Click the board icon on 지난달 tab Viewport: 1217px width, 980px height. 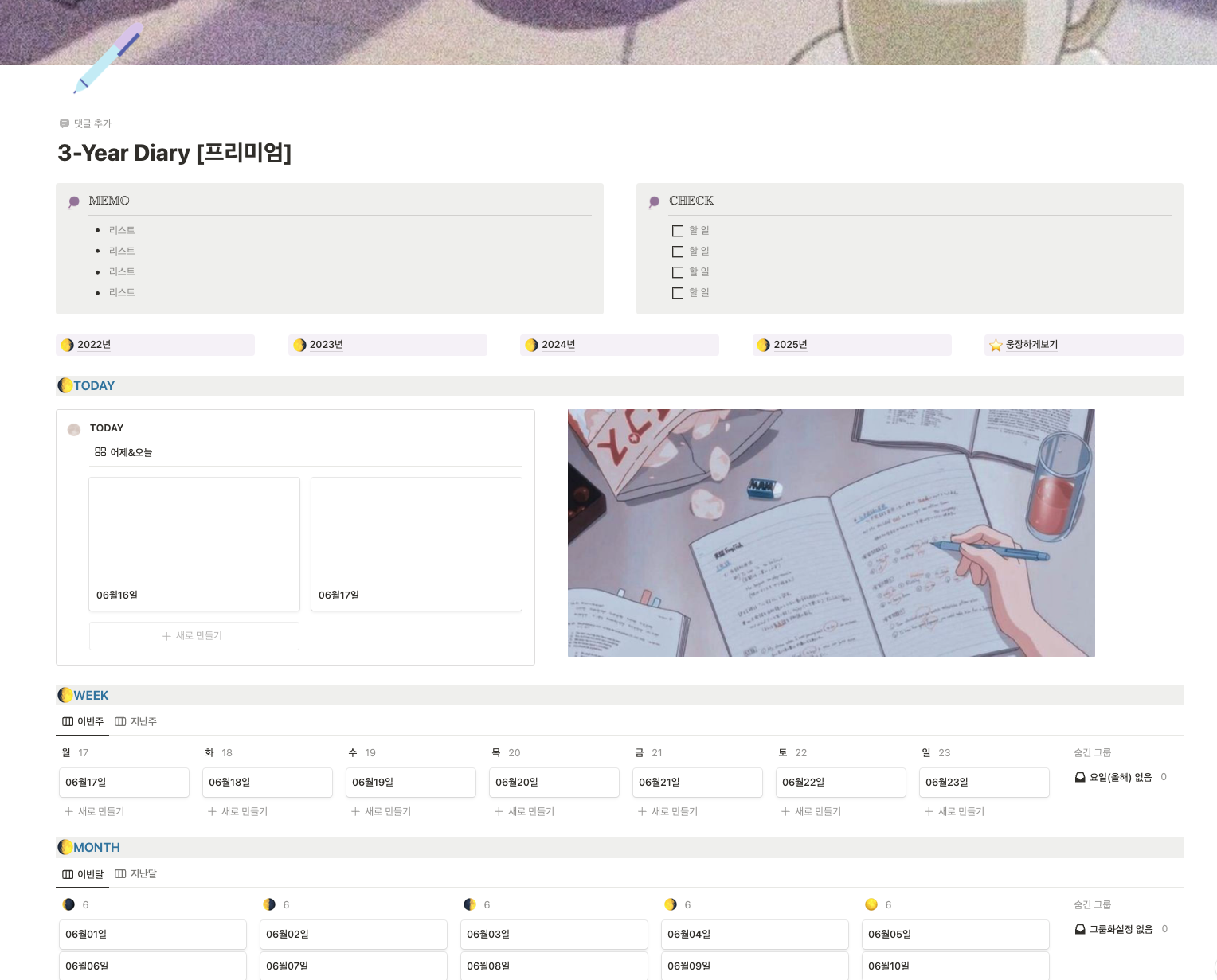120,873
